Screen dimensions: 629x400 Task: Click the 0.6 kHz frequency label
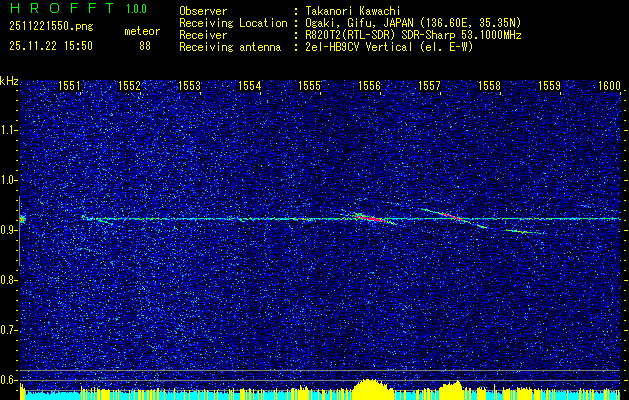[x=8, y=380]
